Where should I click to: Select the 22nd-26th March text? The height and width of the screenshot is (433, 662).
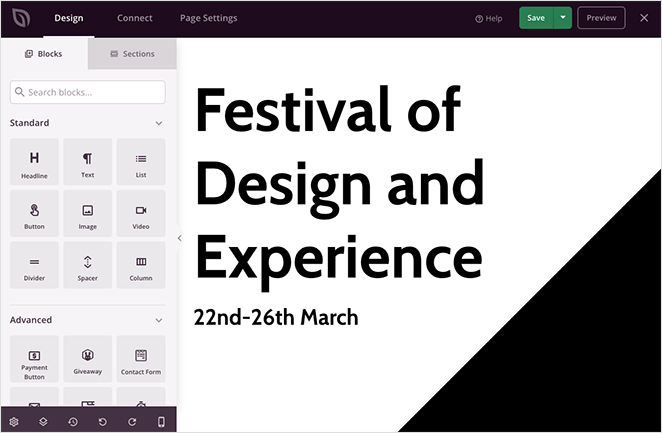(276, 317)
